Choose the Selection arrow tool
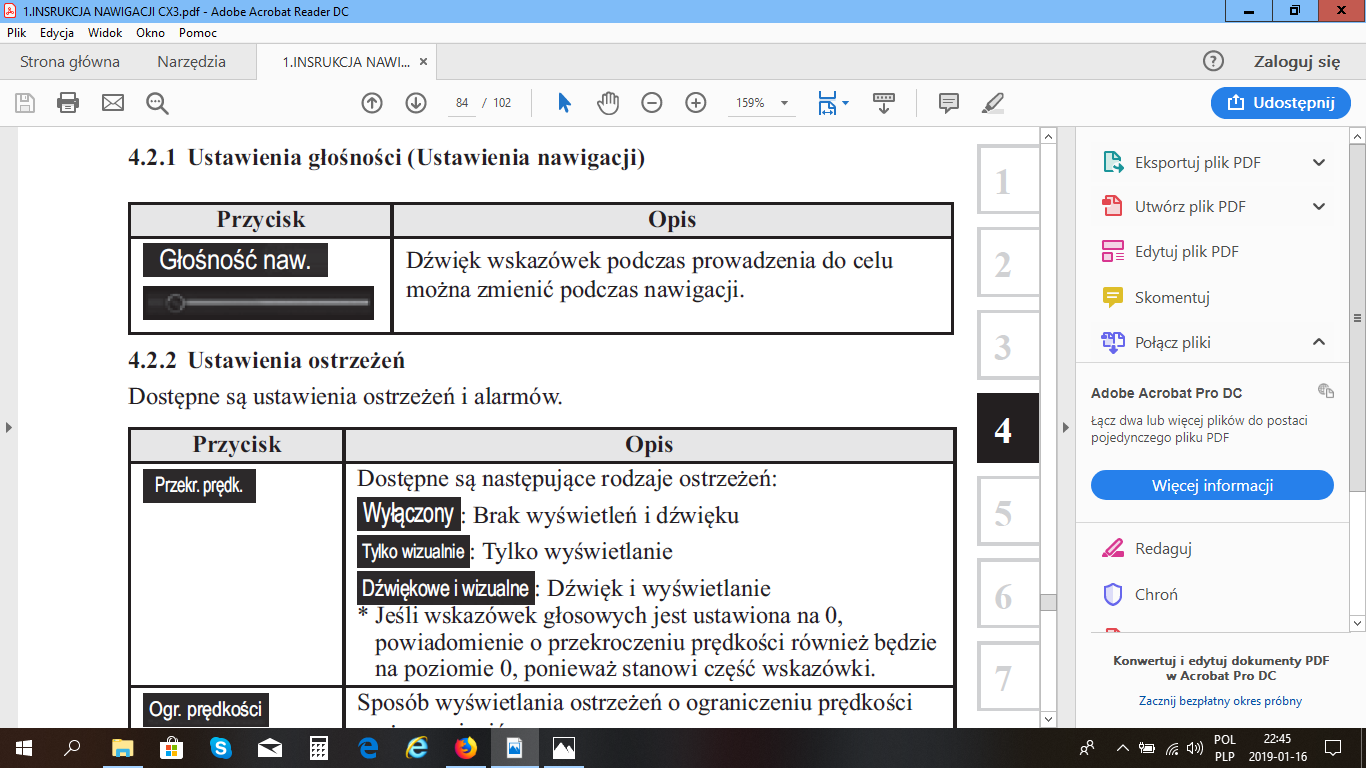The height and width of the screenshot is (768, 1366). pyautogui.click(x=564, y=103)
